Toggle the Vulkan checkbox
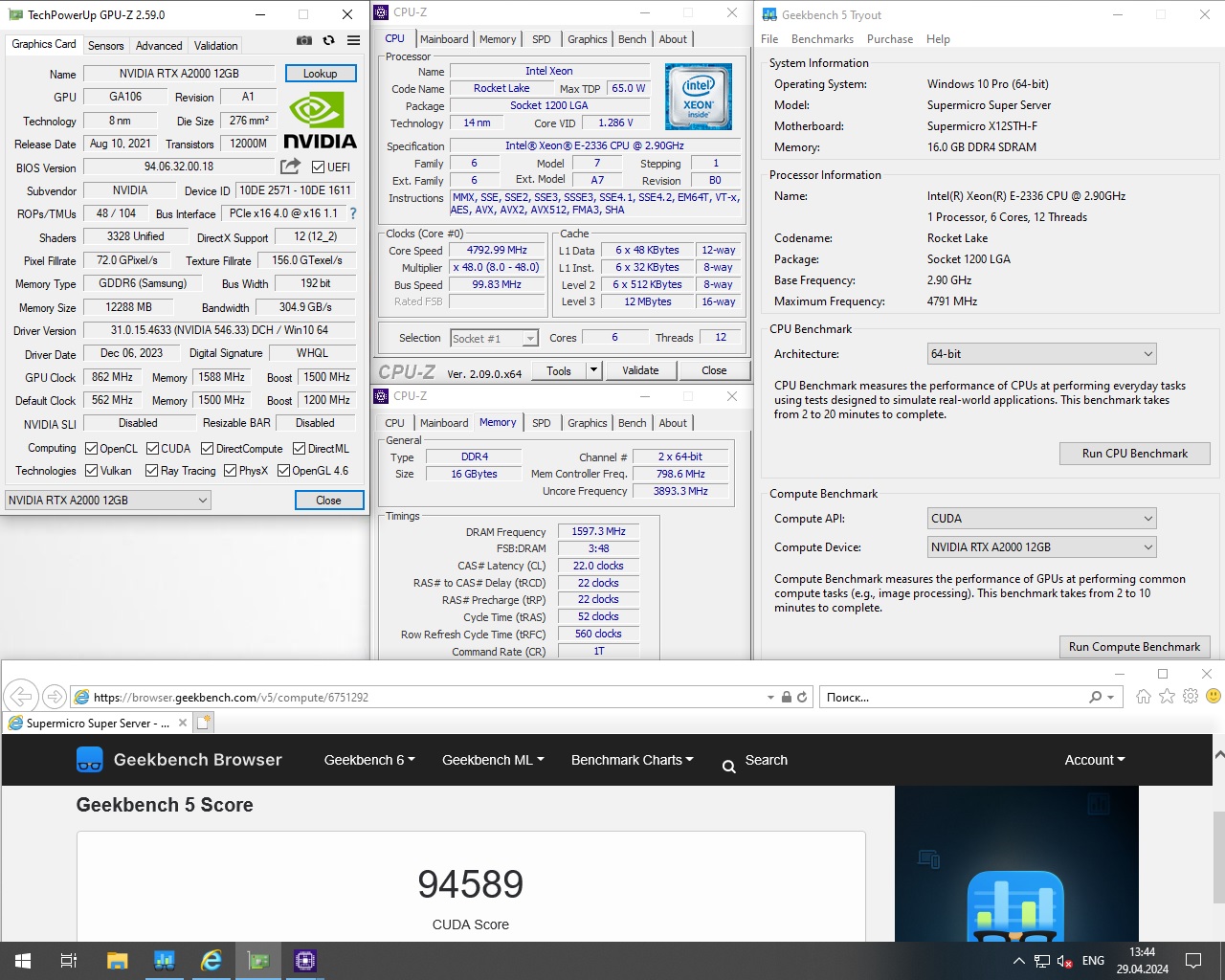1225x980 pixels. pos(91,471)
